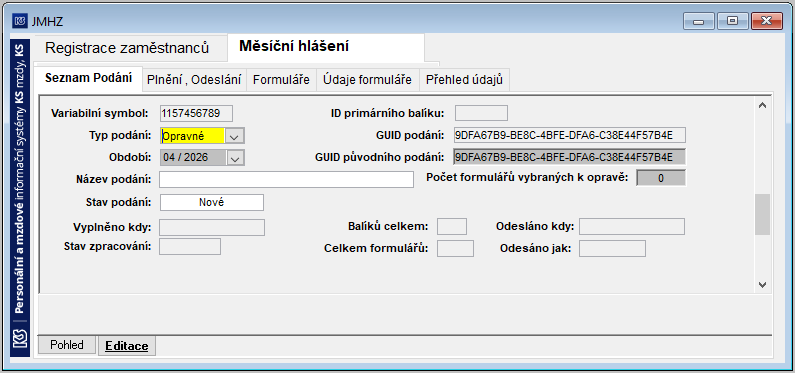Click the GUID původního podání field
Image resolution: width=795 pixels, height=373 pixels.
[x=570, y=156]
